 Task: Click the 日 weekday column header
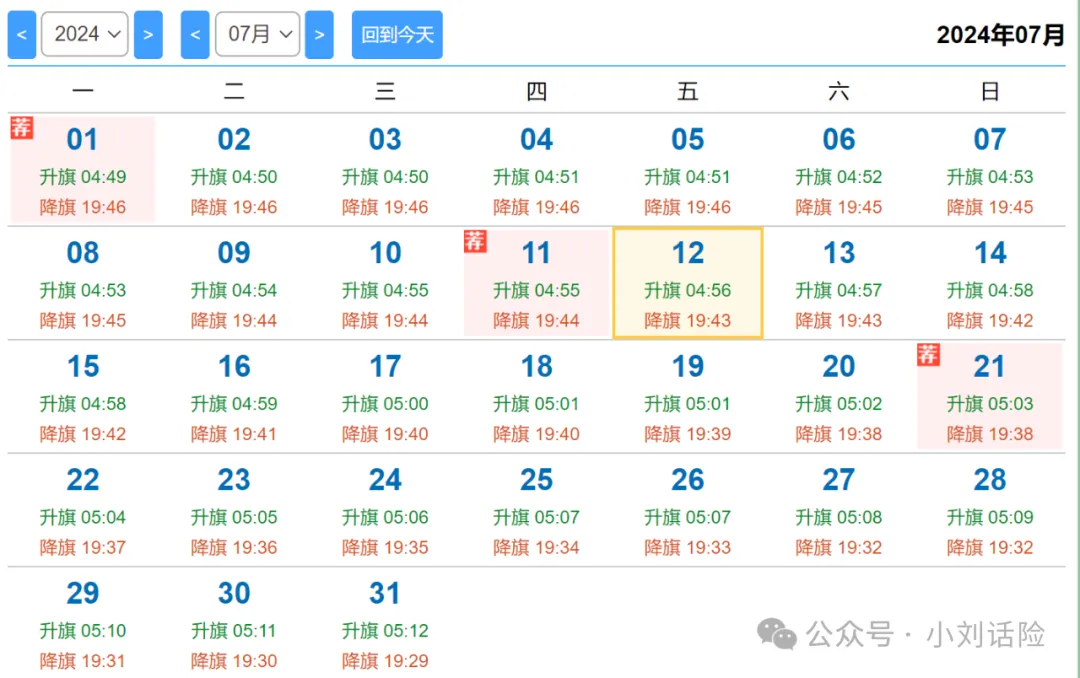(990, 92)
